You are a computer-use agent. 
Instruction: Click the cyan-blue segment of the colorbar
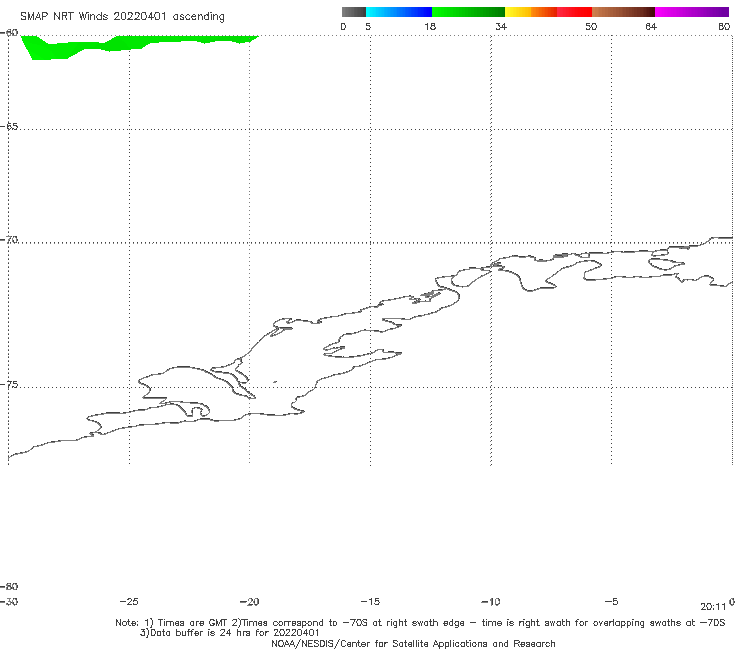pos(399,12)
